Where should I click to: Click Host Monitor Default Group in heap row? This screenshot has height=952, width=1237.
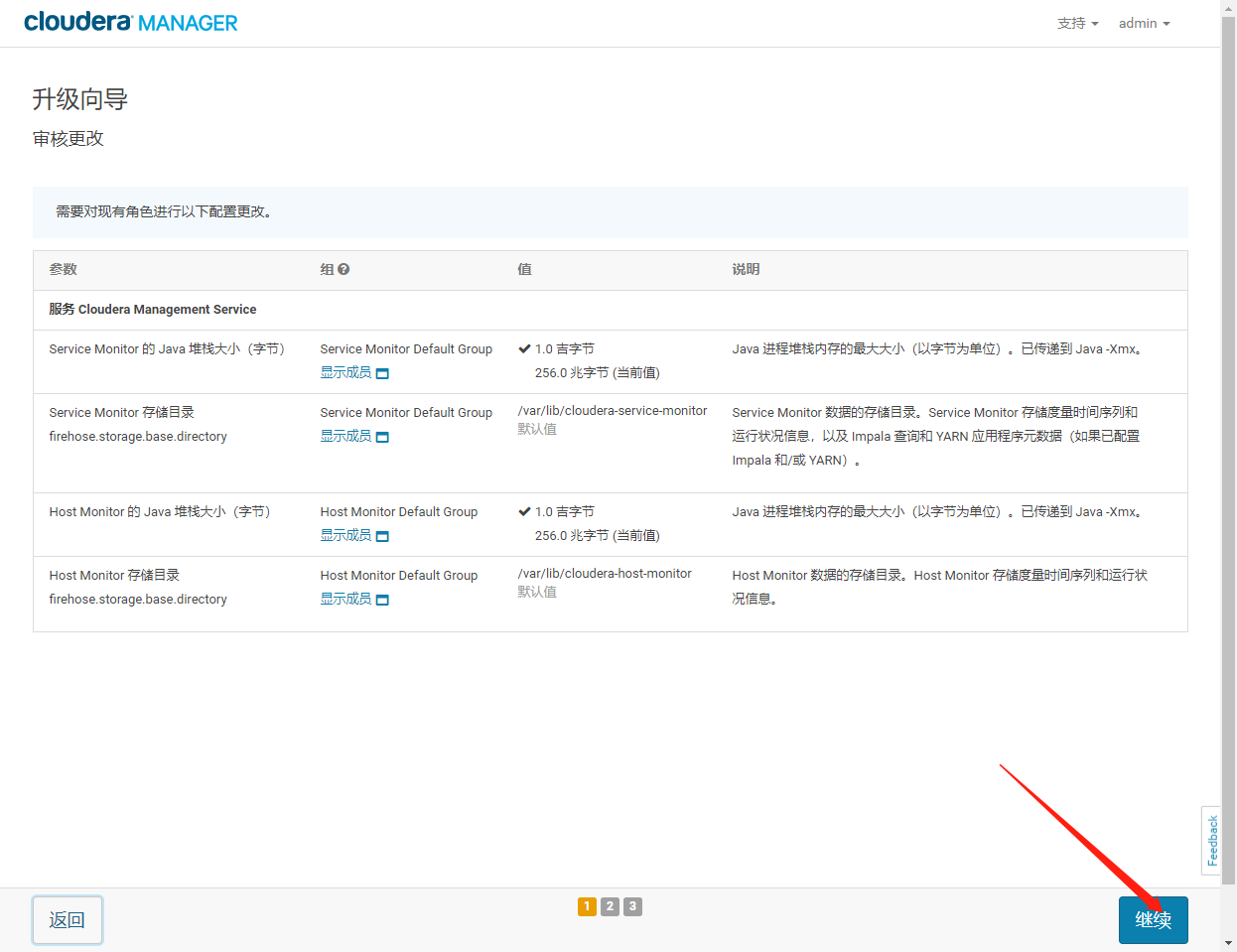[x=399, y=512]
